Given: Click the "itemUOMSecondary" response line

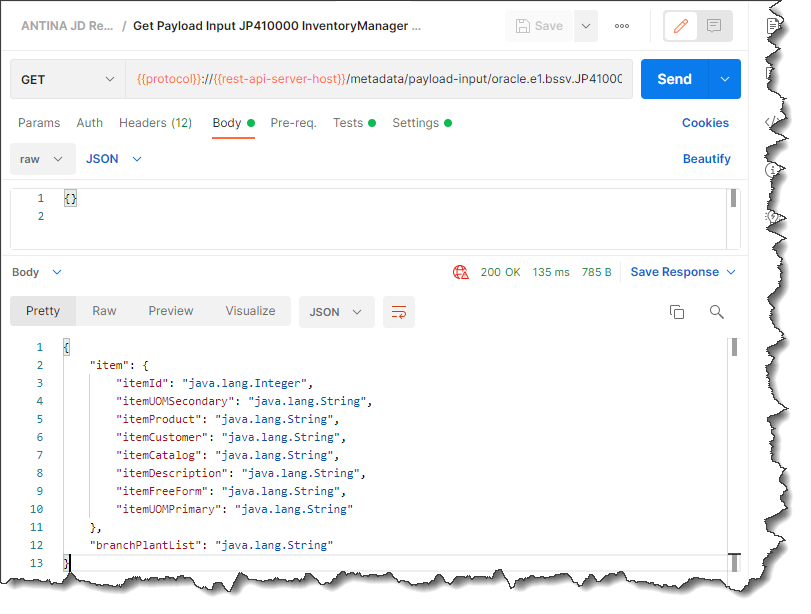Looking at the screenshot, I should point(244,401).
